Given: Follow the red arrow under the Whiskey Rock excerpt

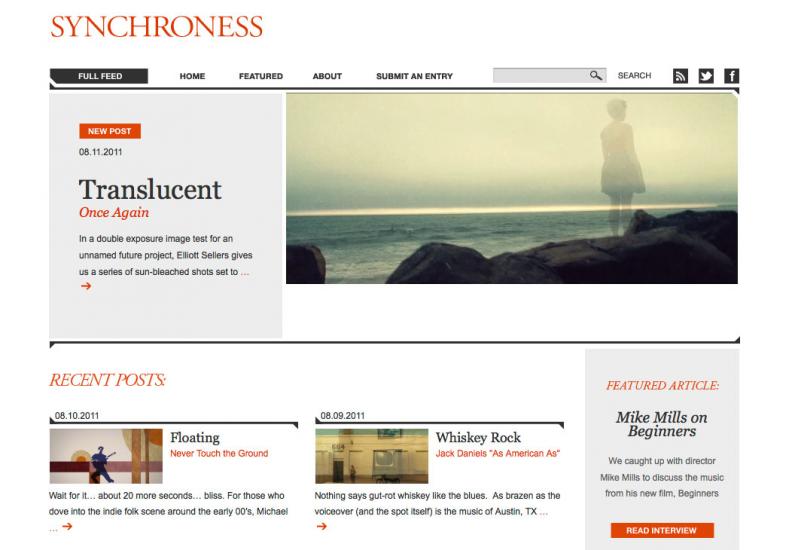Looking at the screenshot, I should (321, 526).
